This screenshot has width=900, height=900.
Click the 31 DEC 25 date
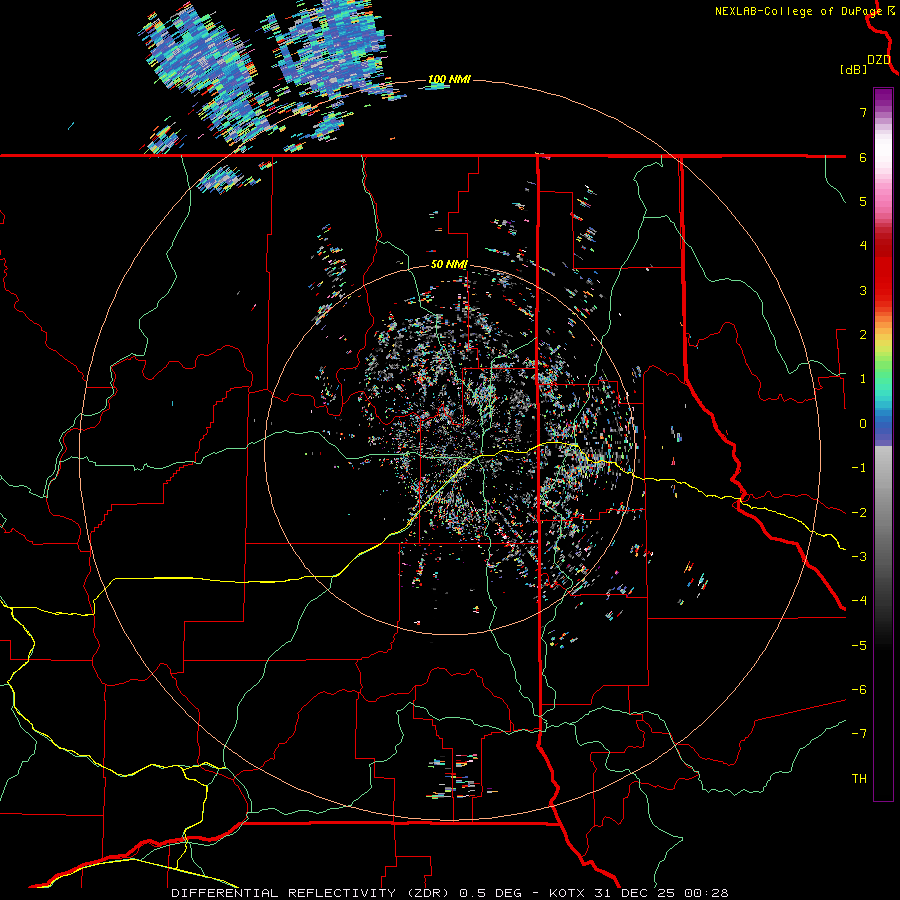tap(634, 893)
